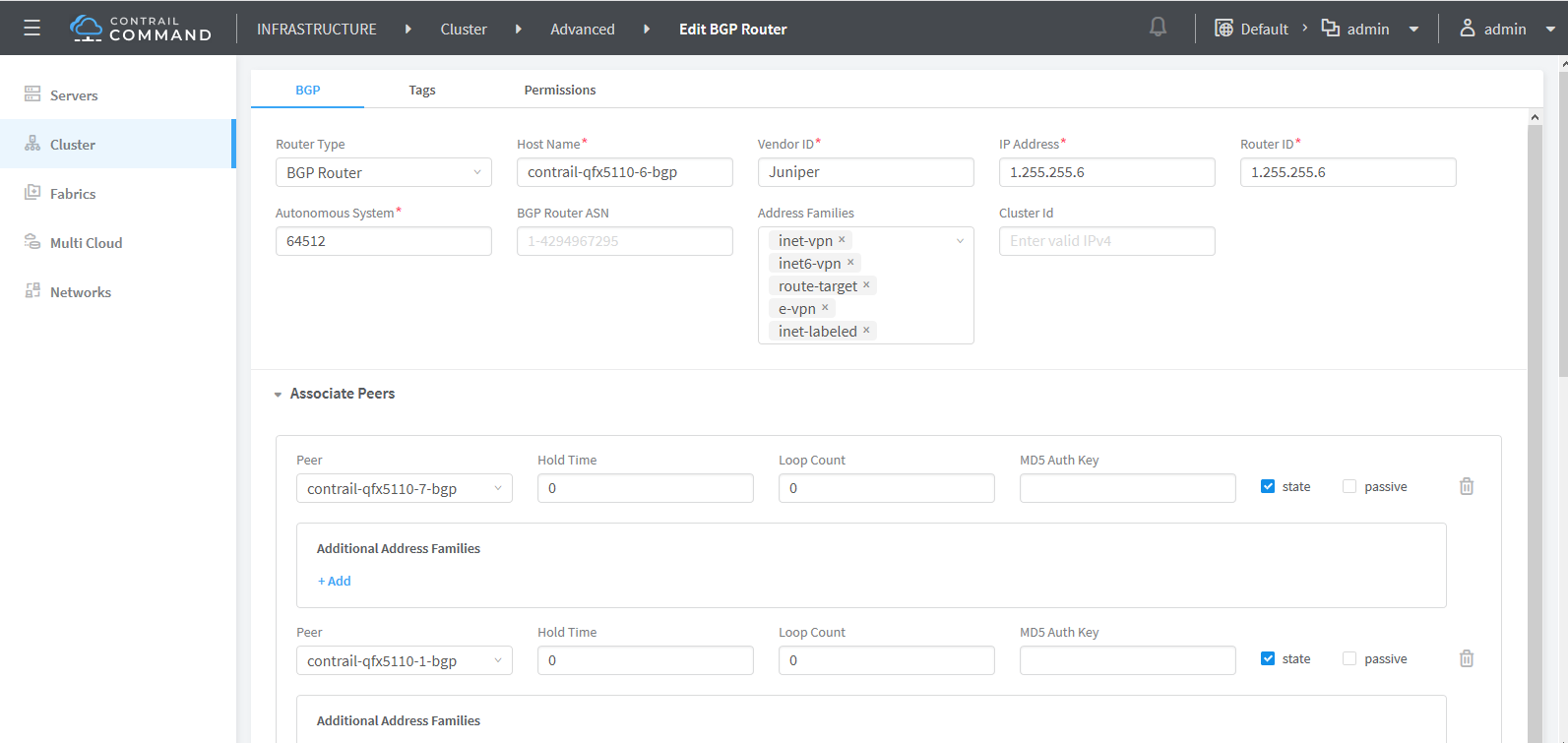Enable passive for contrail-qfx5110-7-bgp peer
Viewport: 1568px width, 743px height.
point(1349,486)
